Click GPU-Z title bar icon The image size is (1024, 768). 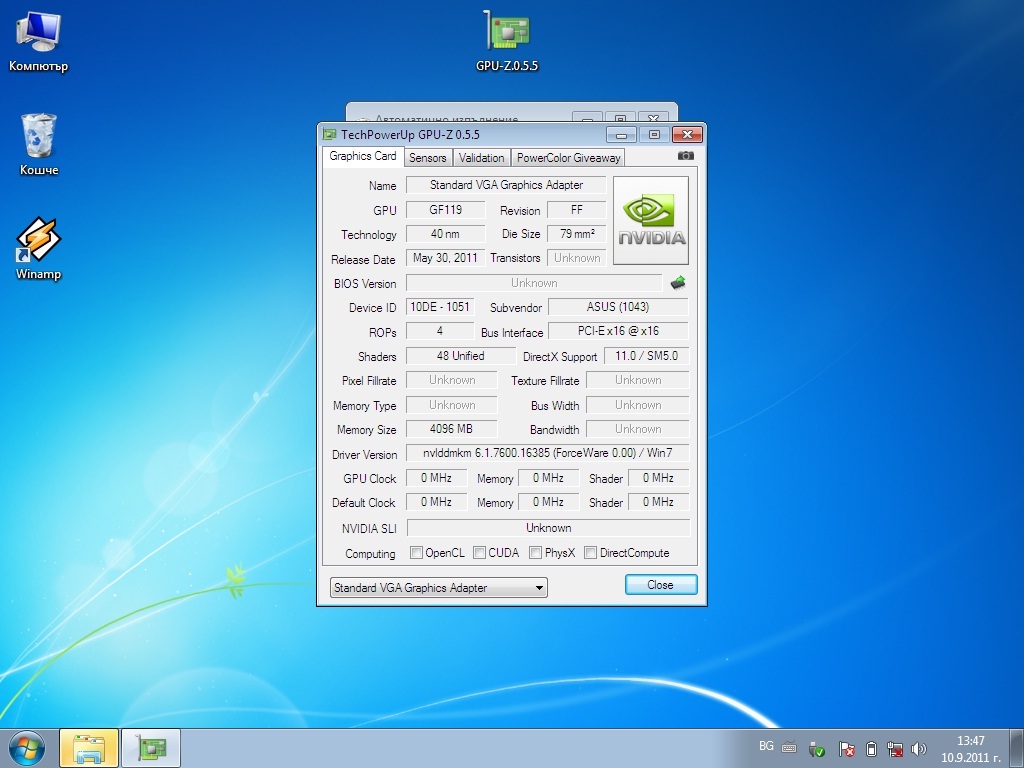pos(330,135)
